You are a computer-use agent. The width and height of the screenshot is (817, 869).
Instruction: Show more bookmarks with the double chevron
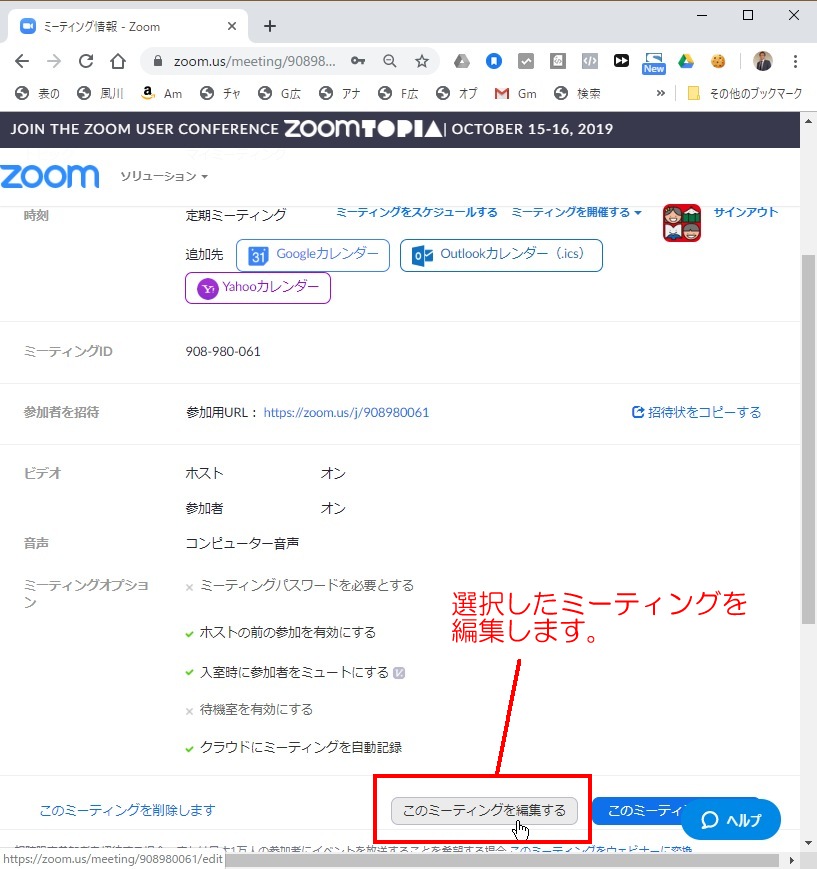point(660,93)
